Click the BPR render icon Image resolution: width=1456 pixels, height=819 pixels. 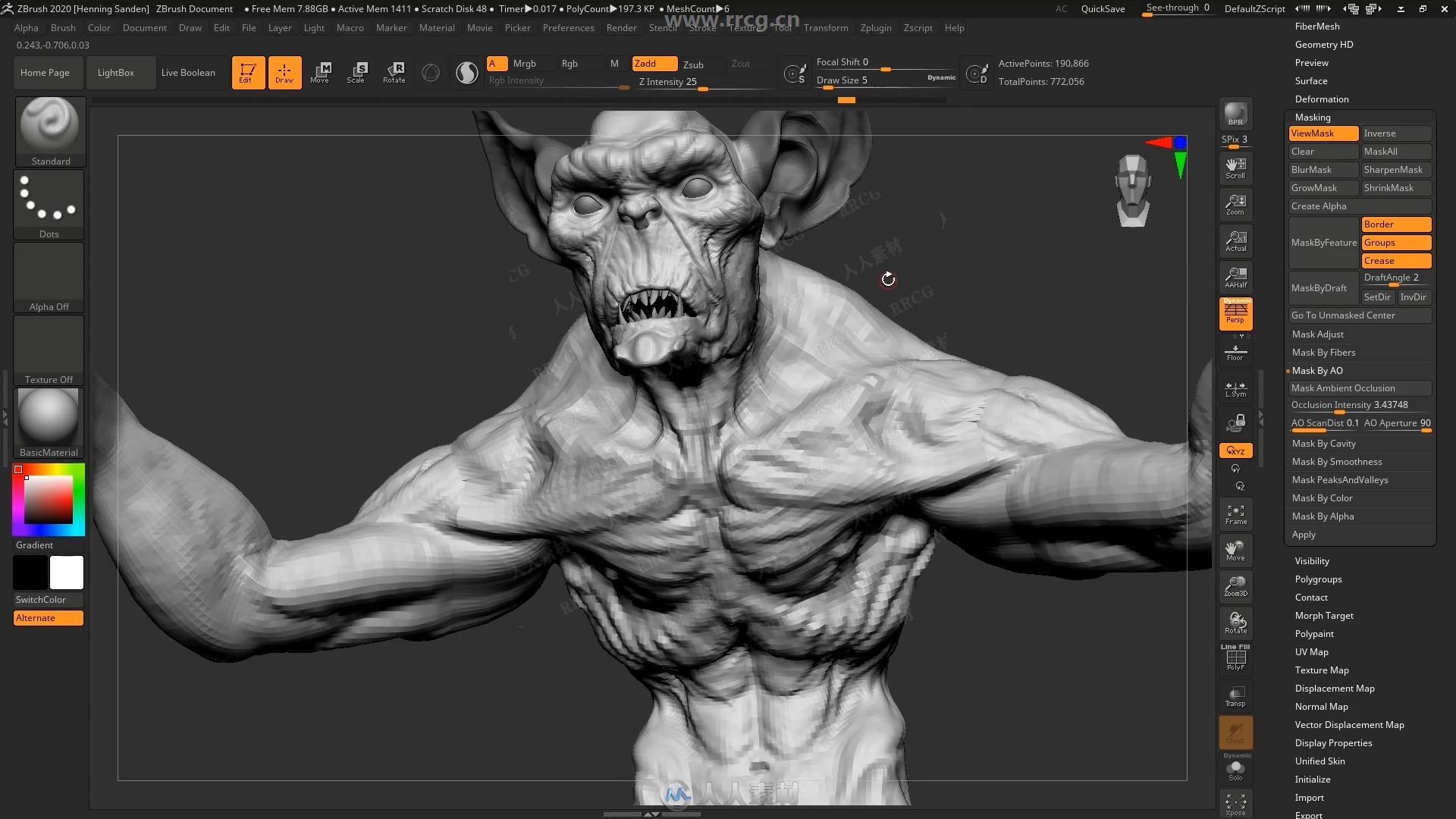[1235, 115]
